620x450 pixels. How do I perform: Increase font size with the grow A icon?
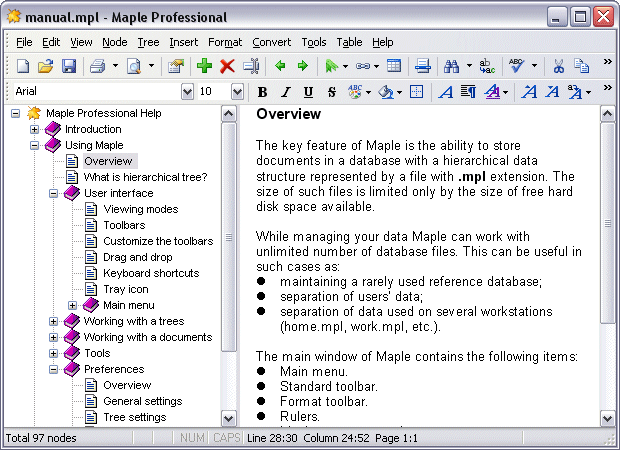(x=529, y=92)
